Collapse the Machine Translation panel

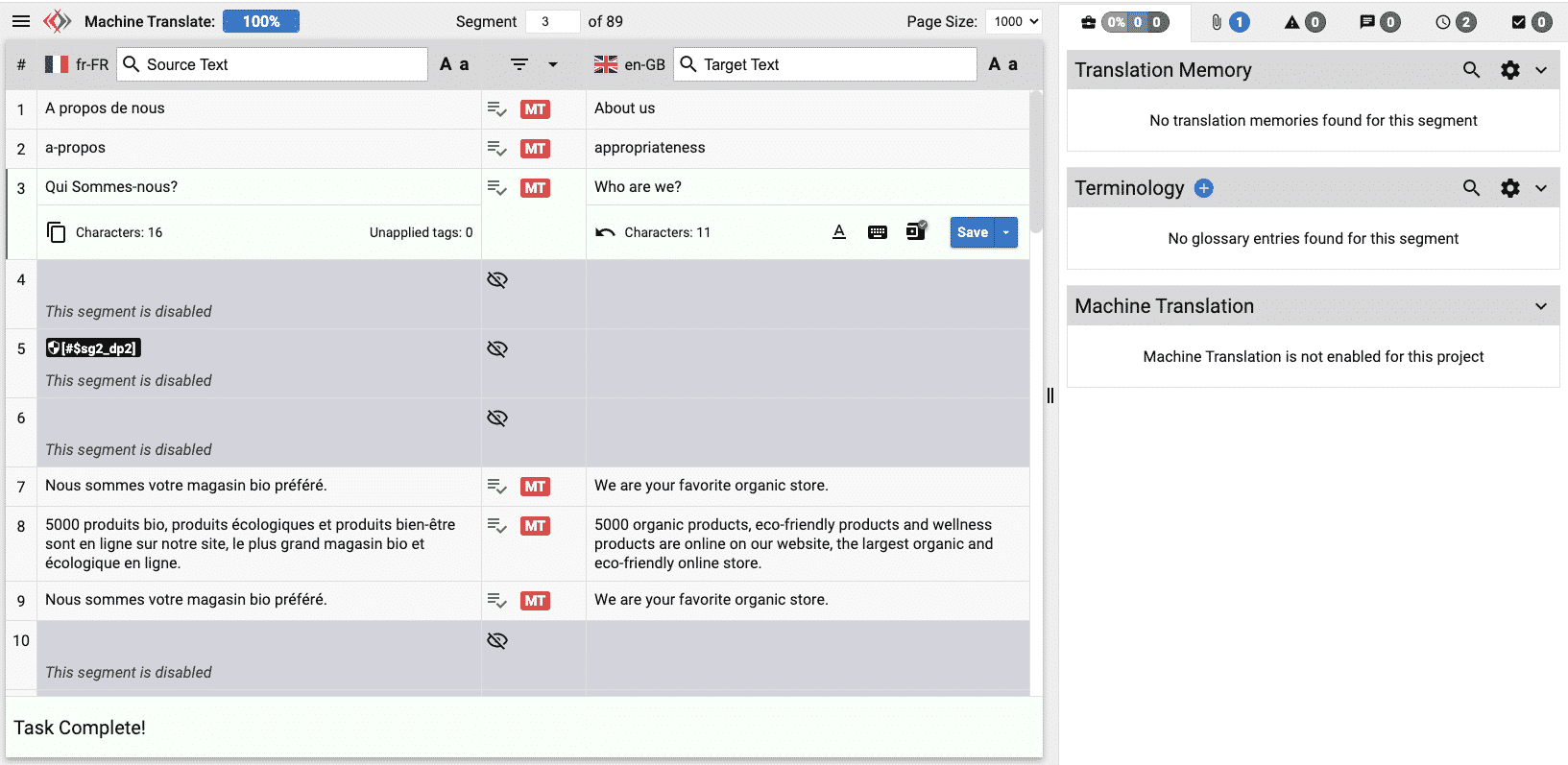[x=1541, y=306]
